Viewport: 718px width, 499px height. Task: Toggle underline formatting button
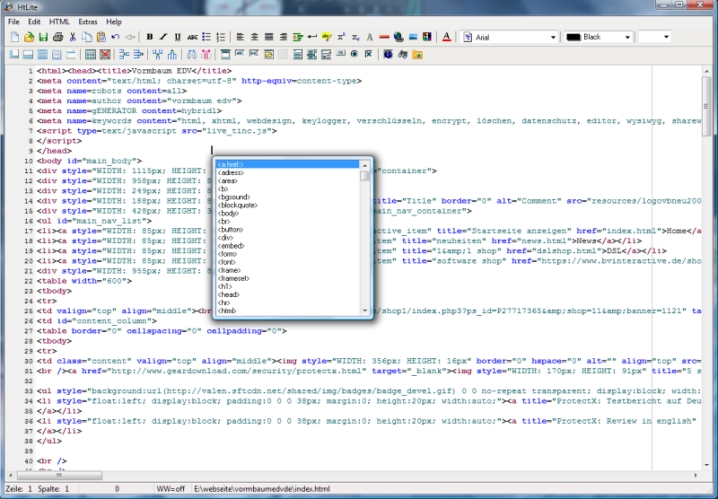(x=177, y=37)
